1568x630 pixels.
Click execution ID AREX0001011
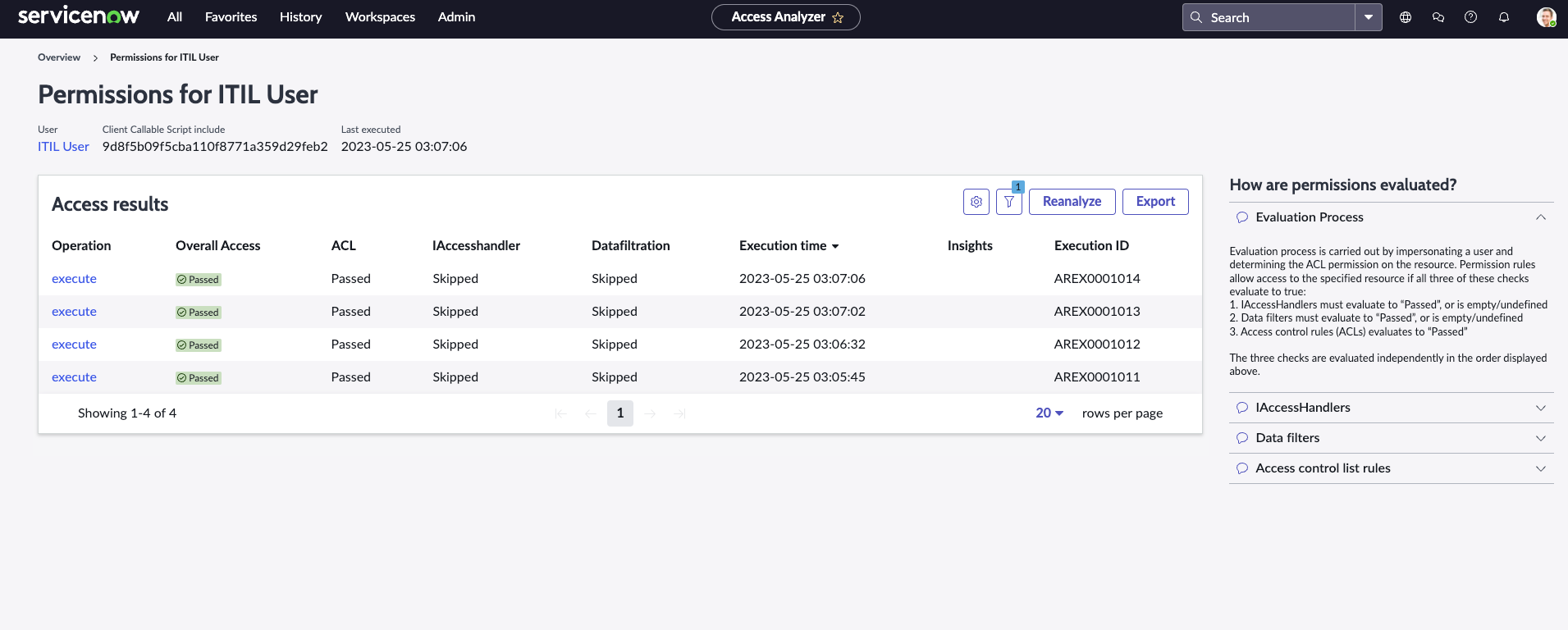[1097, 377]
